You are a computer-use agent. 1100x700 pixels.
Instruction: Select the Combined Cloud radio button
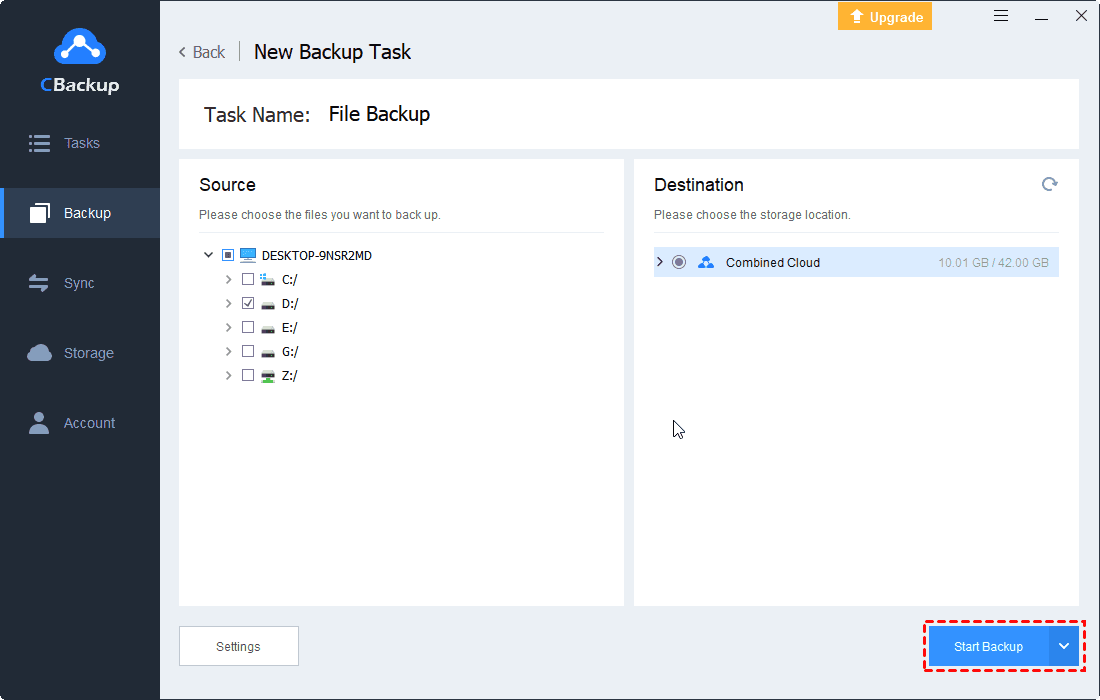tap(678, 262)
